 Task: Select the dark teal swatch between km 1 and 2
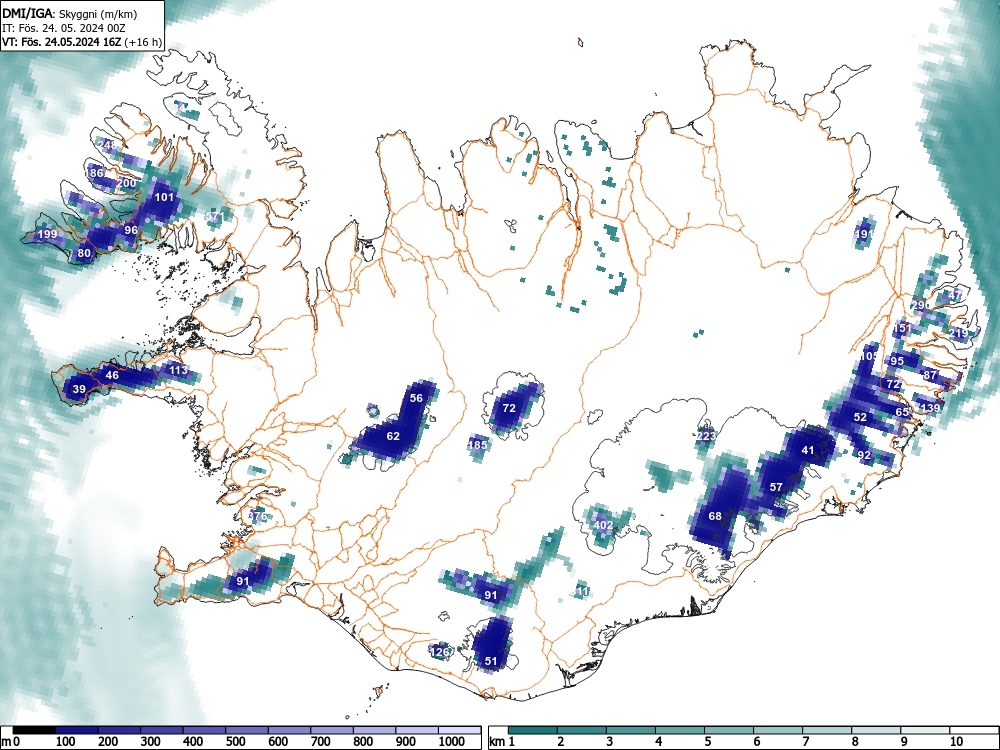533,730
